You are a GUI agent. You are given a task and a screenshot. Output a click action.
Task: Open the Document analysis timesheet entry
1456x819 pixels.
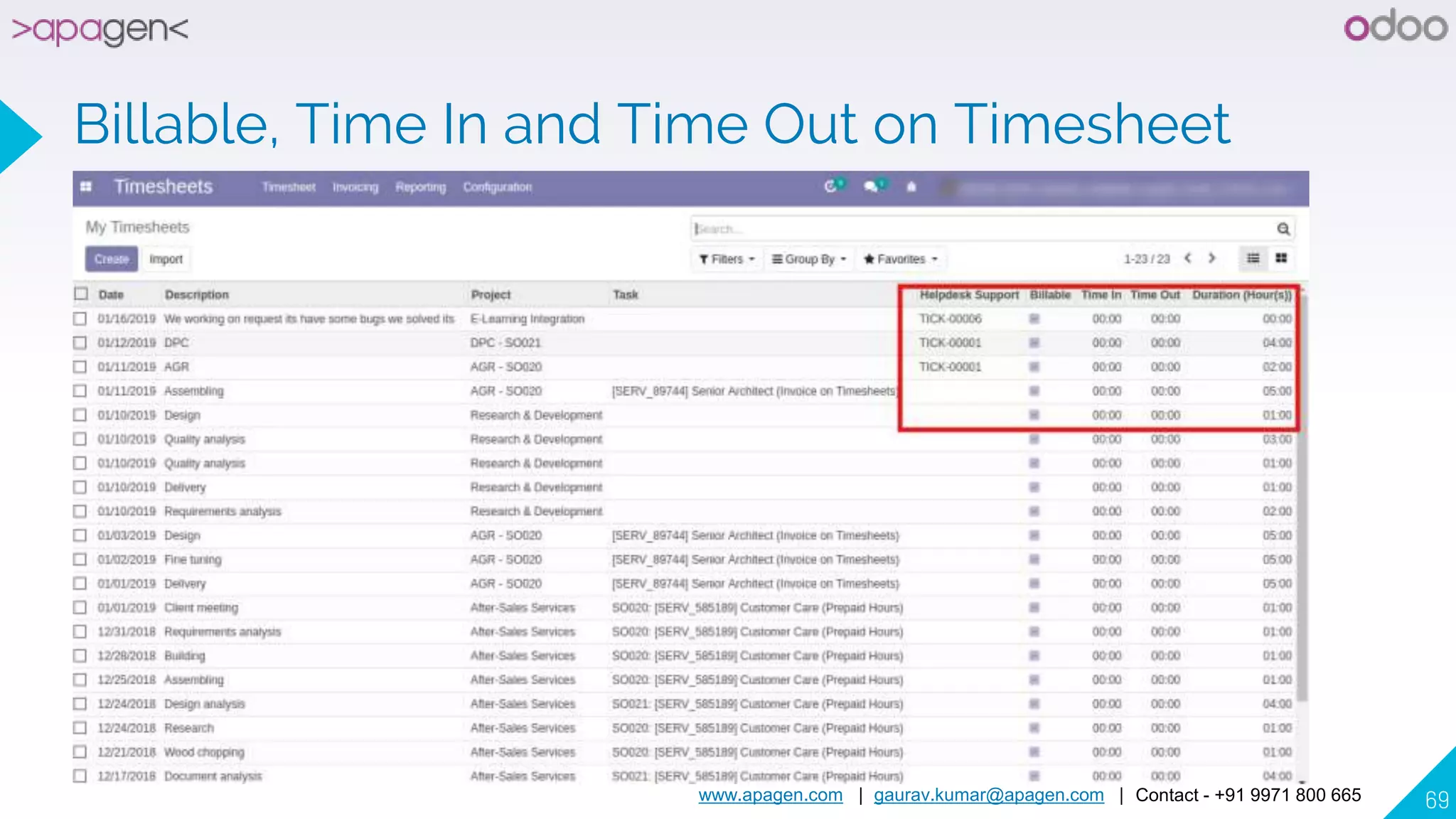[213, 776]
